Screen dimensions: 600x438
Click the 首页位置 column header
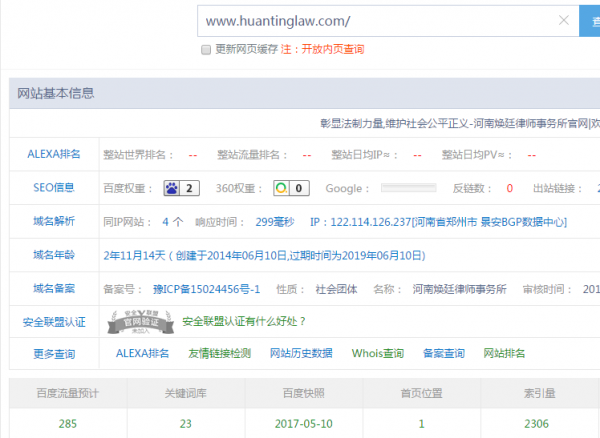pyautogui.click(x=421, y=393)
